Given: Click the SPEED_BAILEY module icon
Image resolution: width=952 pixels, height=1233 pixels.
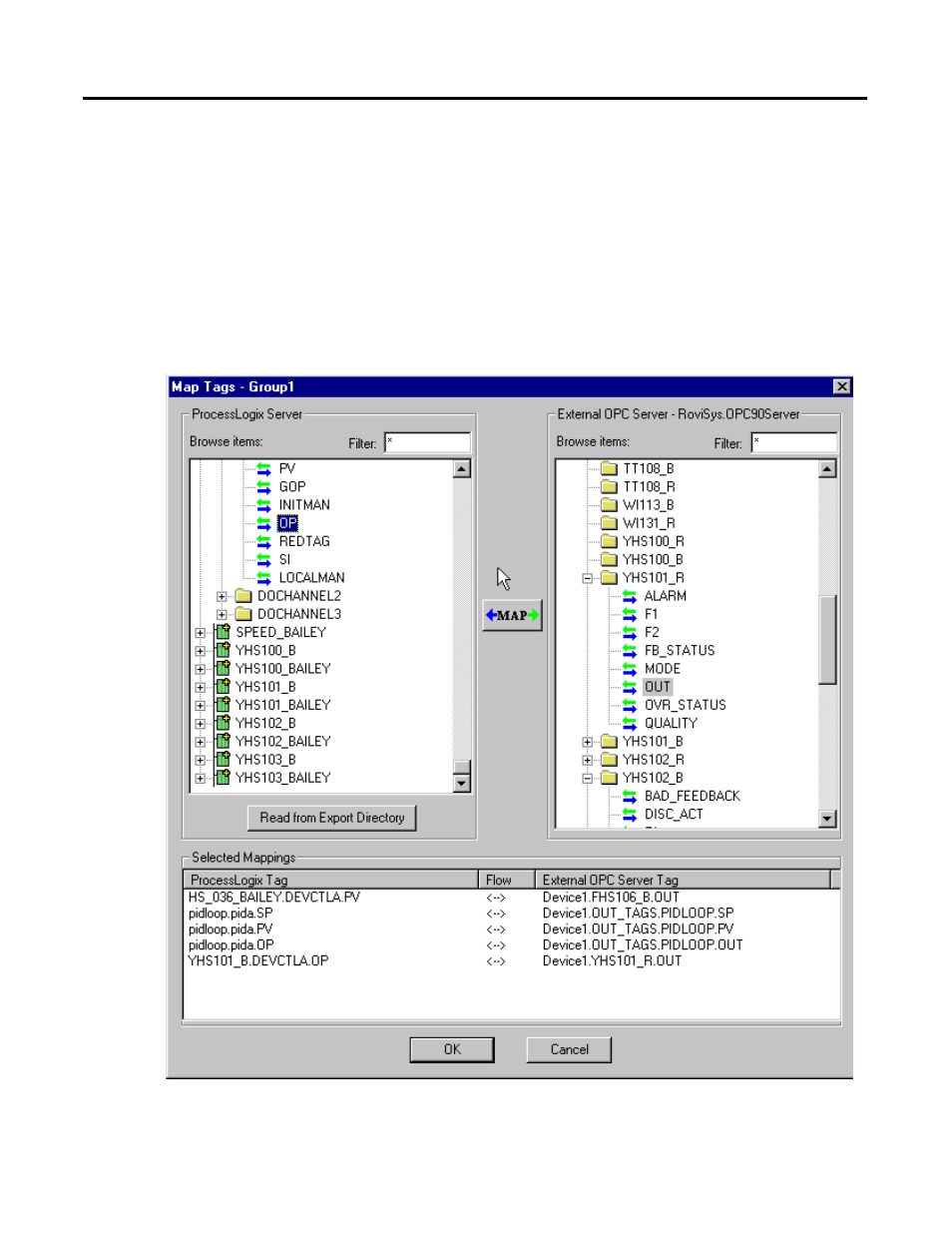Looking at the screenshot, I should [x=223, y=632].
